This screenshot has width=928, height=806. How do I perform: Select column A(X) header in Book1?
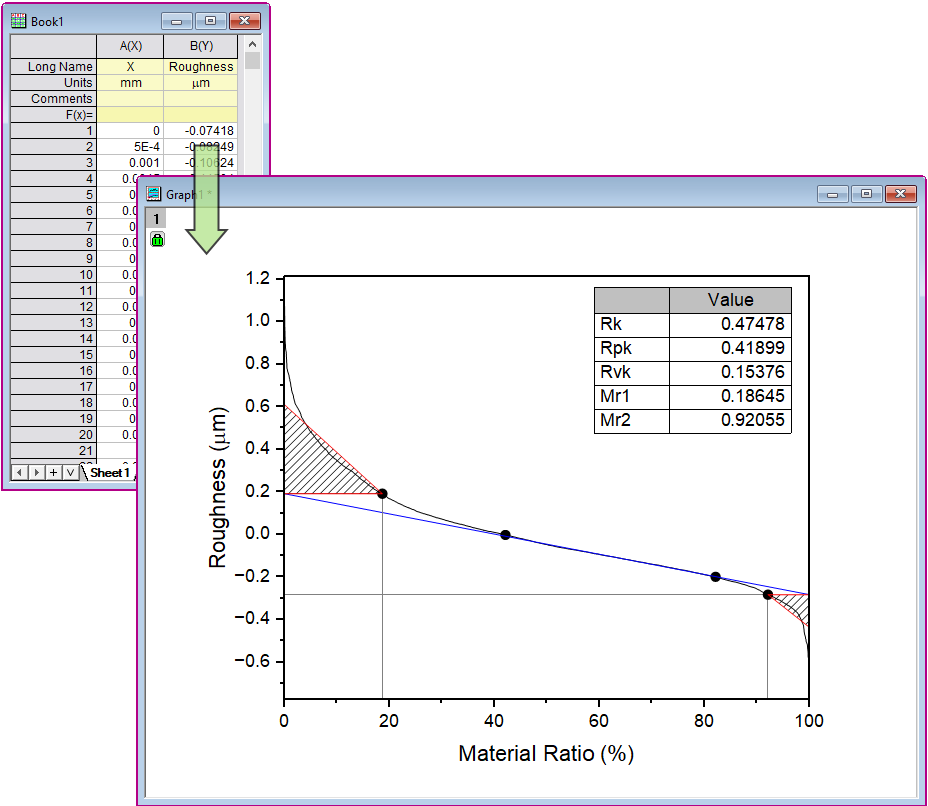130,46
